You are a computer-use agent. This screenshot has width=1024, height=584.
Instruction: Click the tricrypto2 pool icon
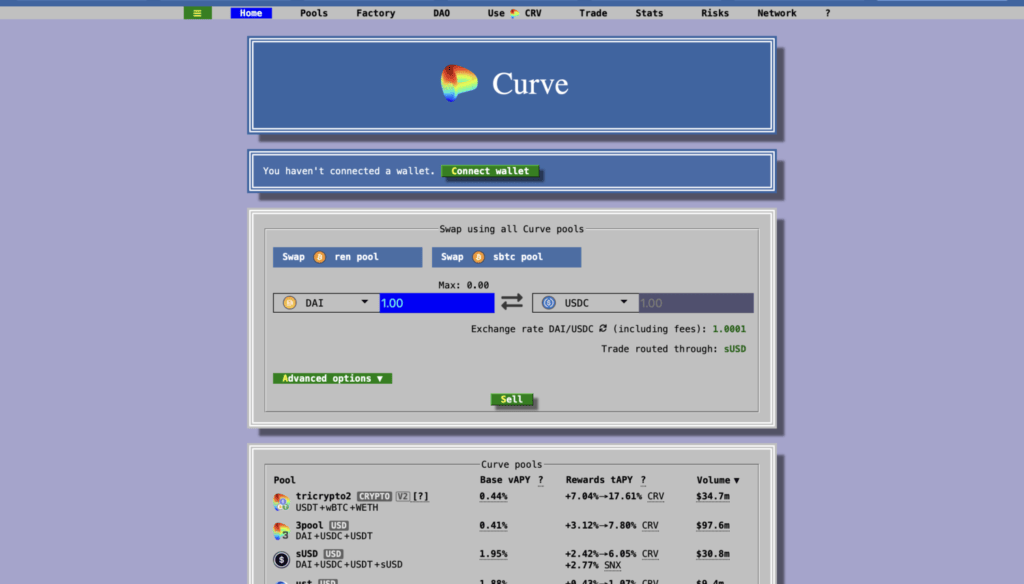pyautogui.click(x=281, y=502)
